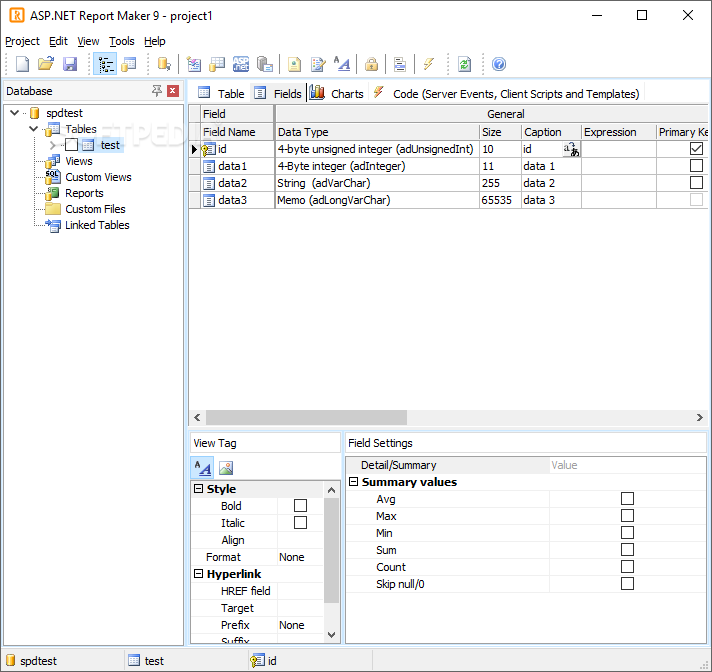Click the lightning bolt generate icon

[429, 64]
